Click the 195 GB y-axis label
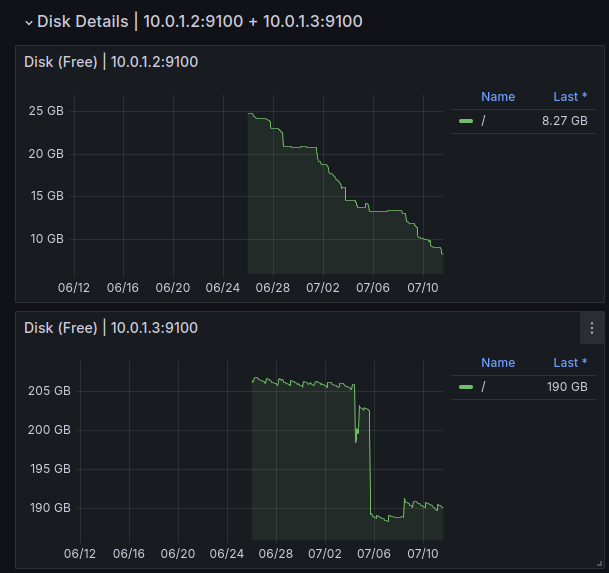The width and height of the screenshot is (609, 573). (x=50, y=469)
